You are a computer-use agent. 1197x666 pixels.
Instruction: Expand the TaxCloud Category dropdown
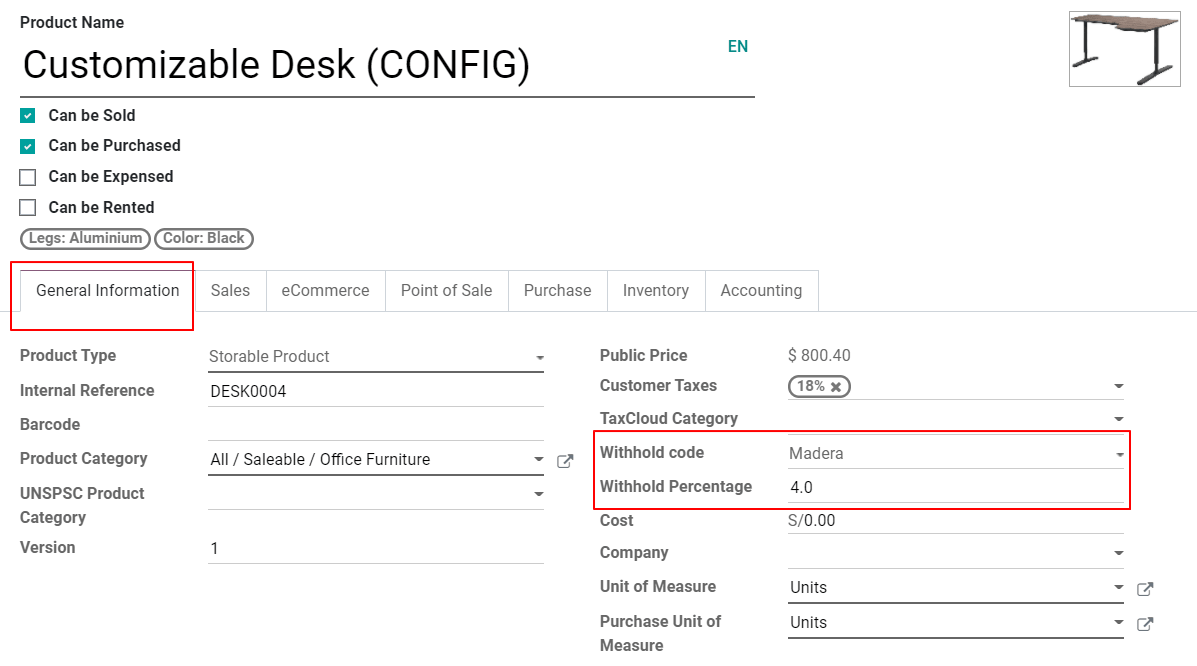point(1119,419)
